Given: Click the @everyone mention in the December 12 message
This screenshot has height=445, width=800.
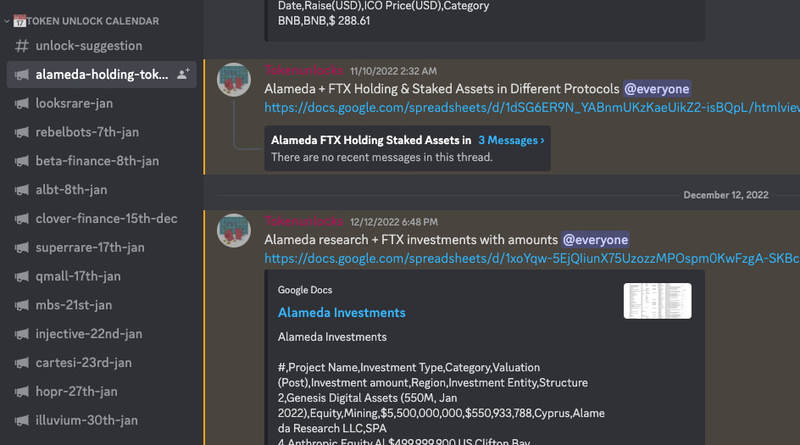Looking at the screenshot, I should coord(595,240).
